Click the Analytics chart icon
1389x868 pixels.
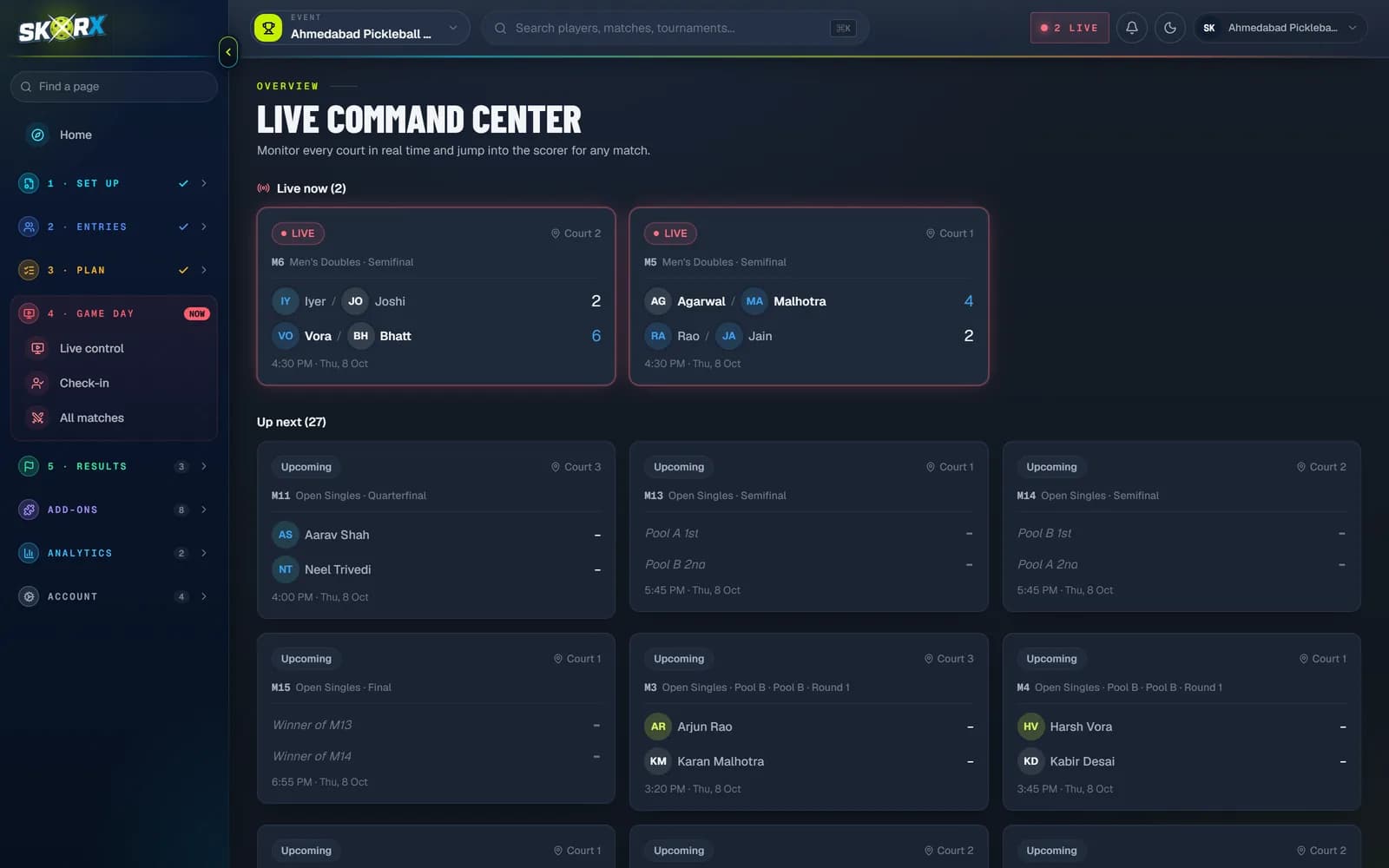[x=29, y=553]
